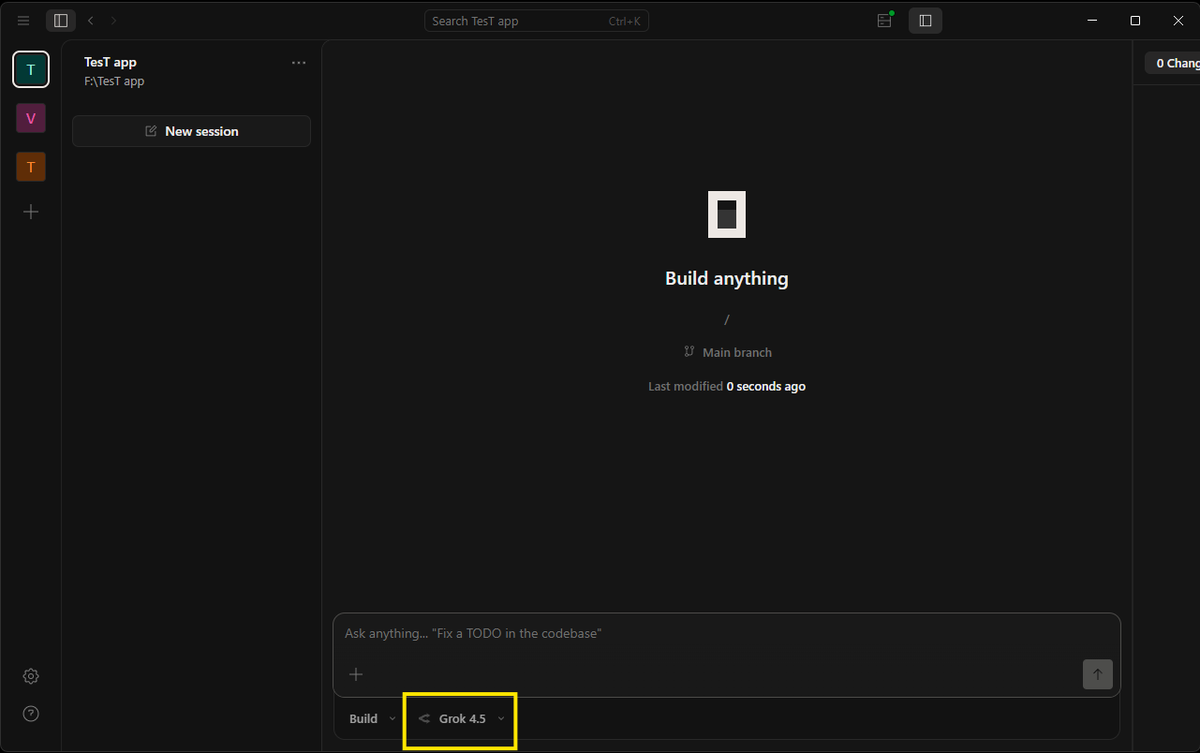Open the status icon with green dot

(885, 20)
